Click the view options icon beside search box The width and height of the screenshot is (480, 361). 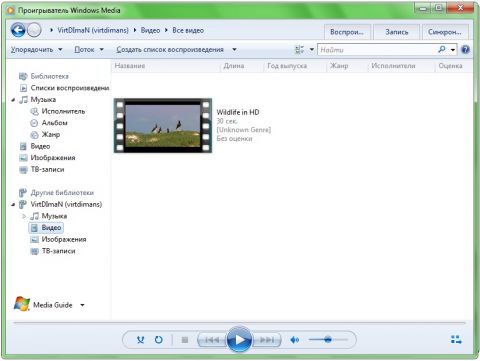[x=299, y=49]
